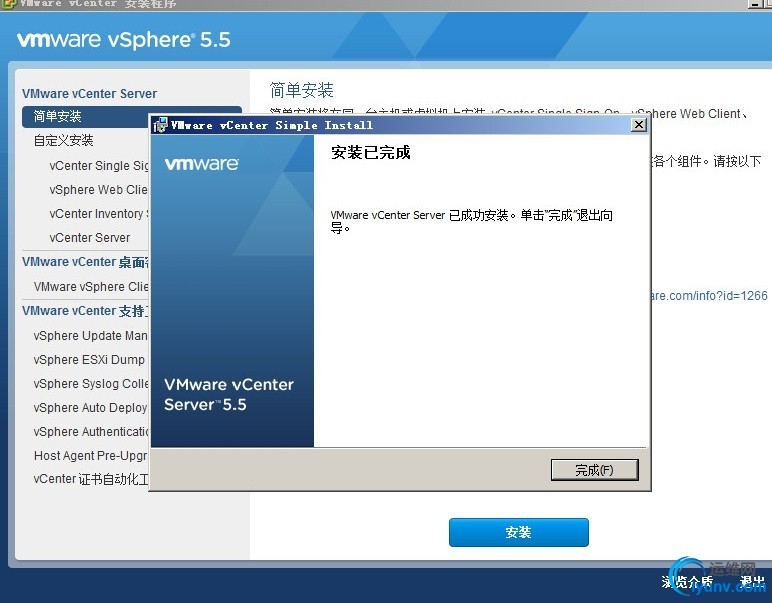
Task: Click the VMware vCenter Server section header
Action: pos(90,94)
